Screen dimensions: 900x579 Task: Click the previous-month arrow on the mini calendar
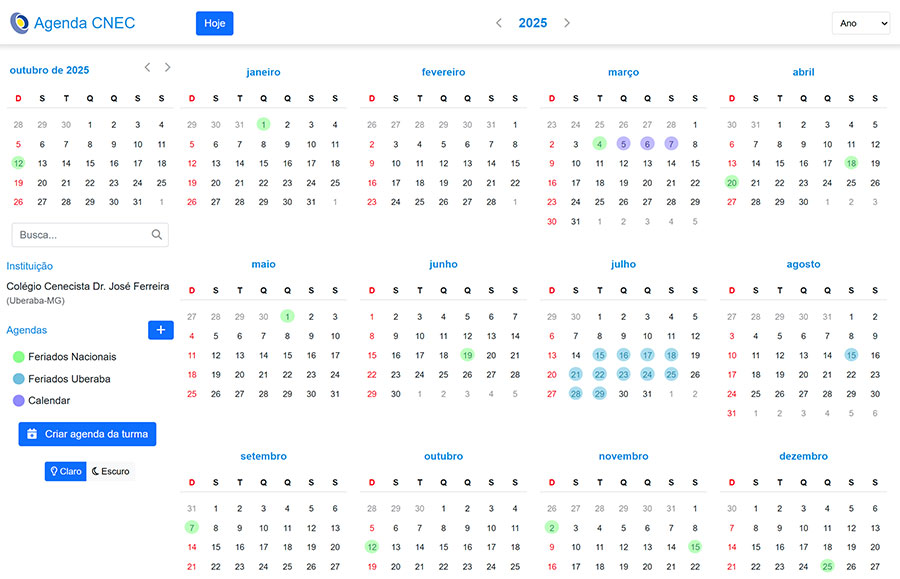(x=147, y=67)
